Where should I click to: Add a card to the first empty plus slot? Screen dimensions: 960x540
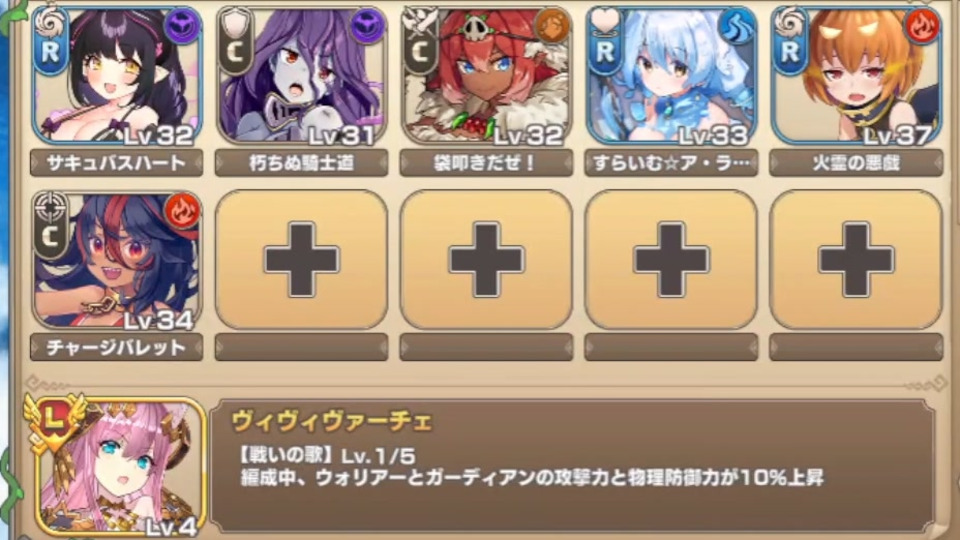tap(301, 260)
